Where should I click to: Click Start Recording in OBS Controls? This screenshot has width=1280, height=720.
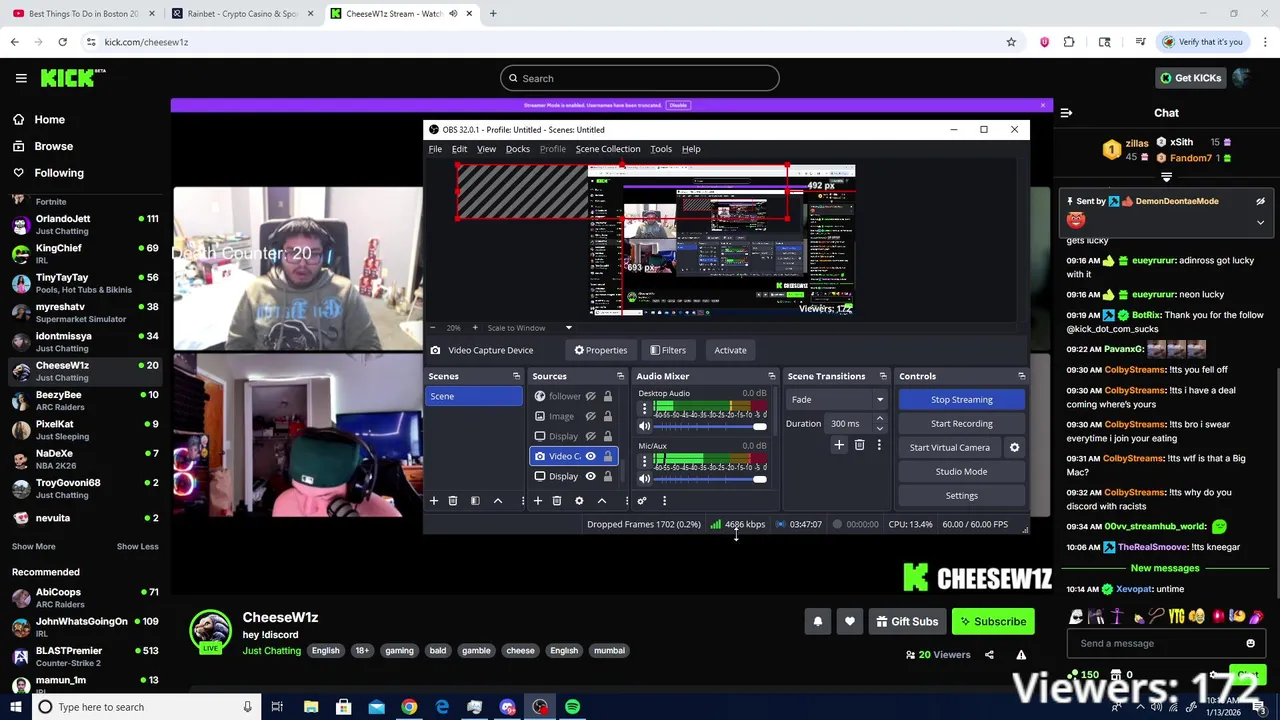pos(961,424)
